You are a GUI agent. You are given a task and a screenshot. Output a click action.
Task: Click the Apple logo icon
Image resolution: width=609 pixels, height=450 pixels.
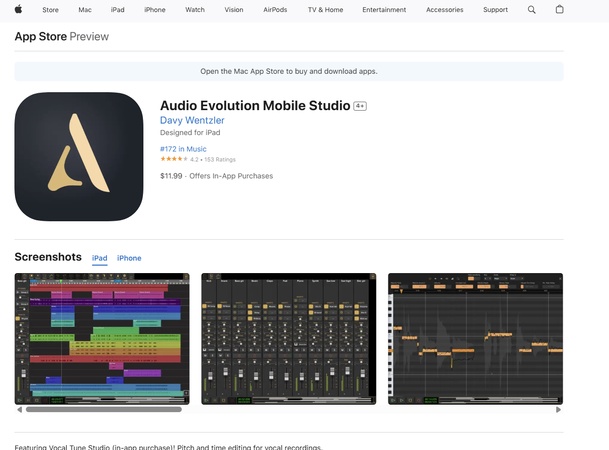coord(18,10)
